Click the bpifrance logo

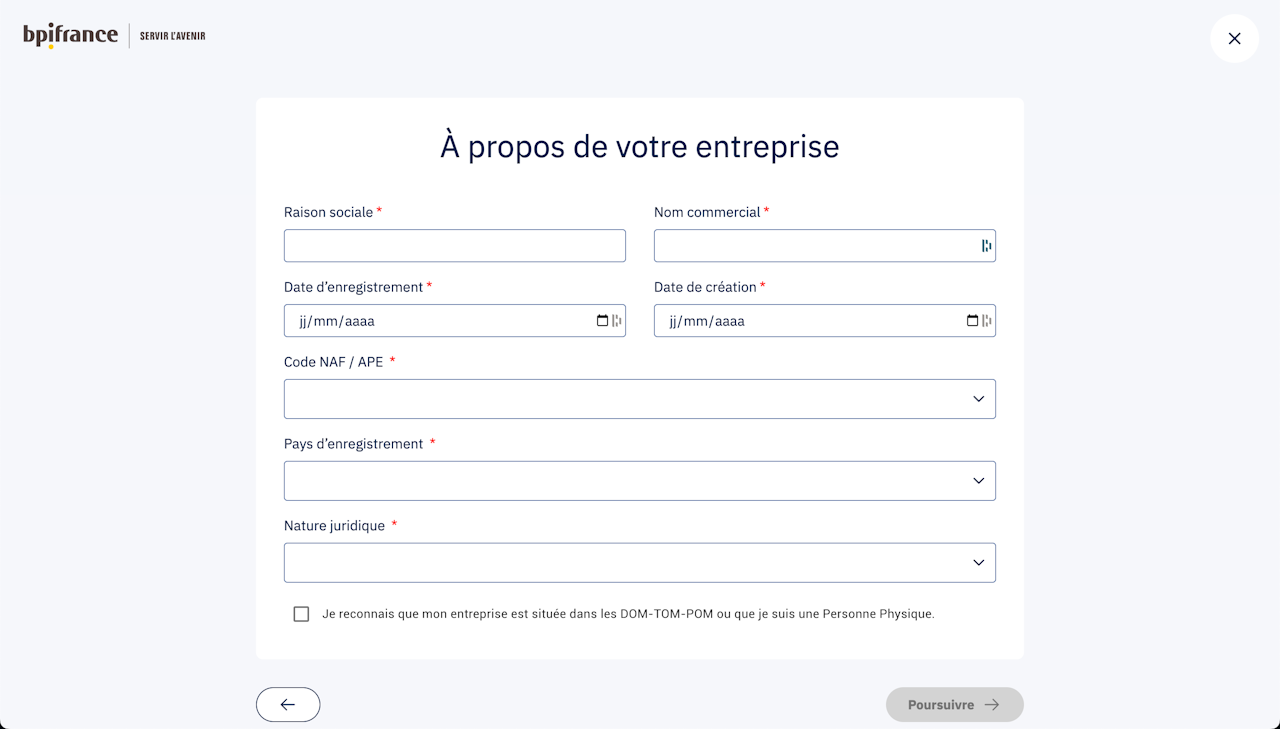click(70, 36)
